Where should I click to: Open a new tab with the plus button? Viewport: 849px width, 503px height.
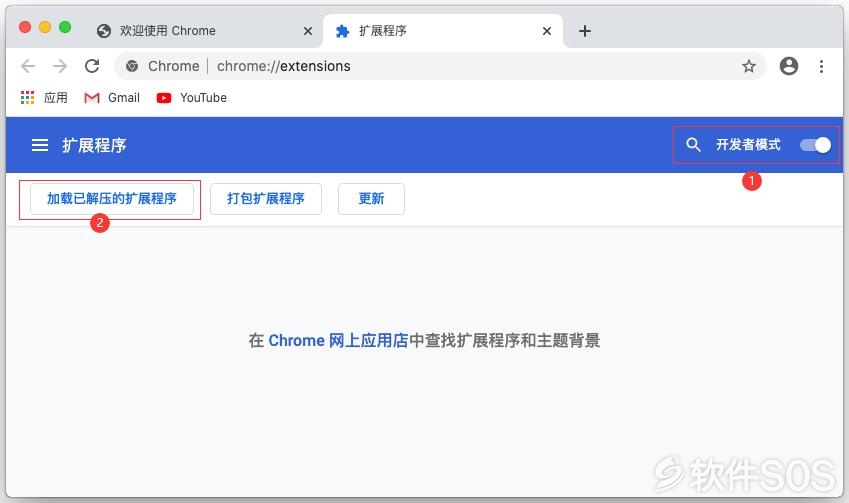tap(584, 31)
